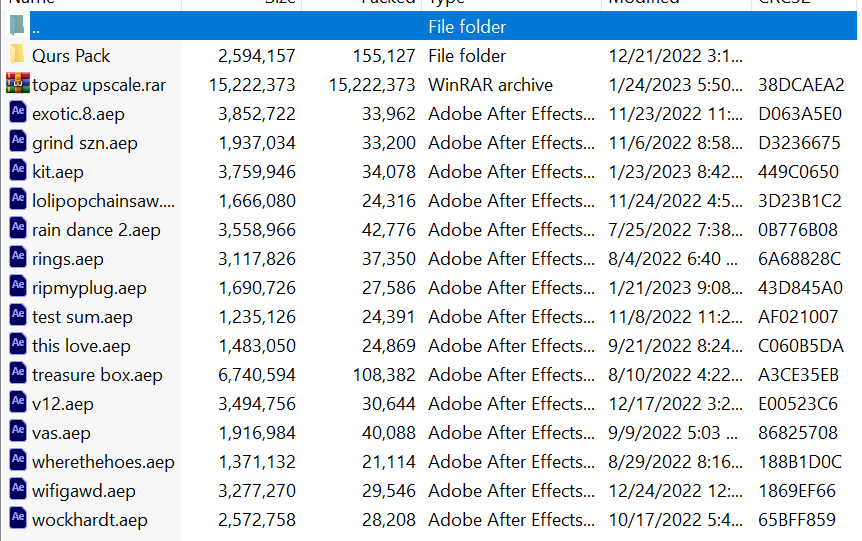Select the Qurs Pack folder icon
862x541 pixels.
(x=17, y=55)
